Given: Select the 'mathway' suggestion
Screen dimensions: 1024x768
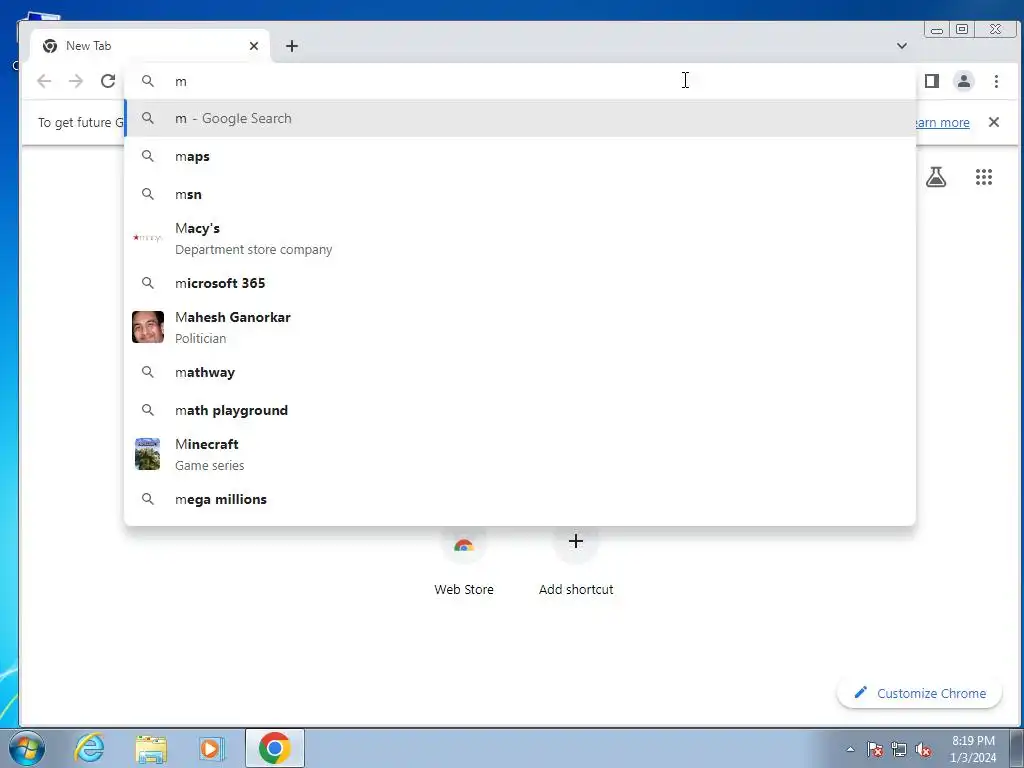Looking at the screenshot, I should 520,372.
